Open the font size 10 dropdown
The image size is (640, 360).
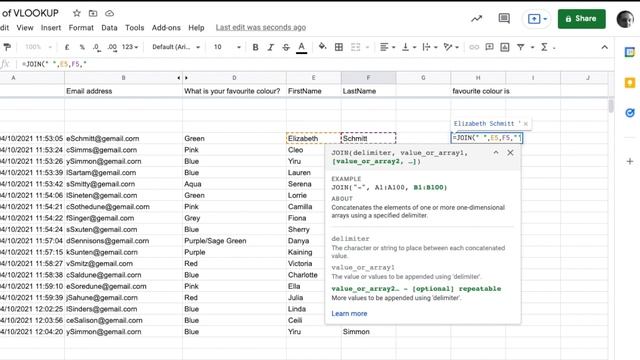[227, 47]
